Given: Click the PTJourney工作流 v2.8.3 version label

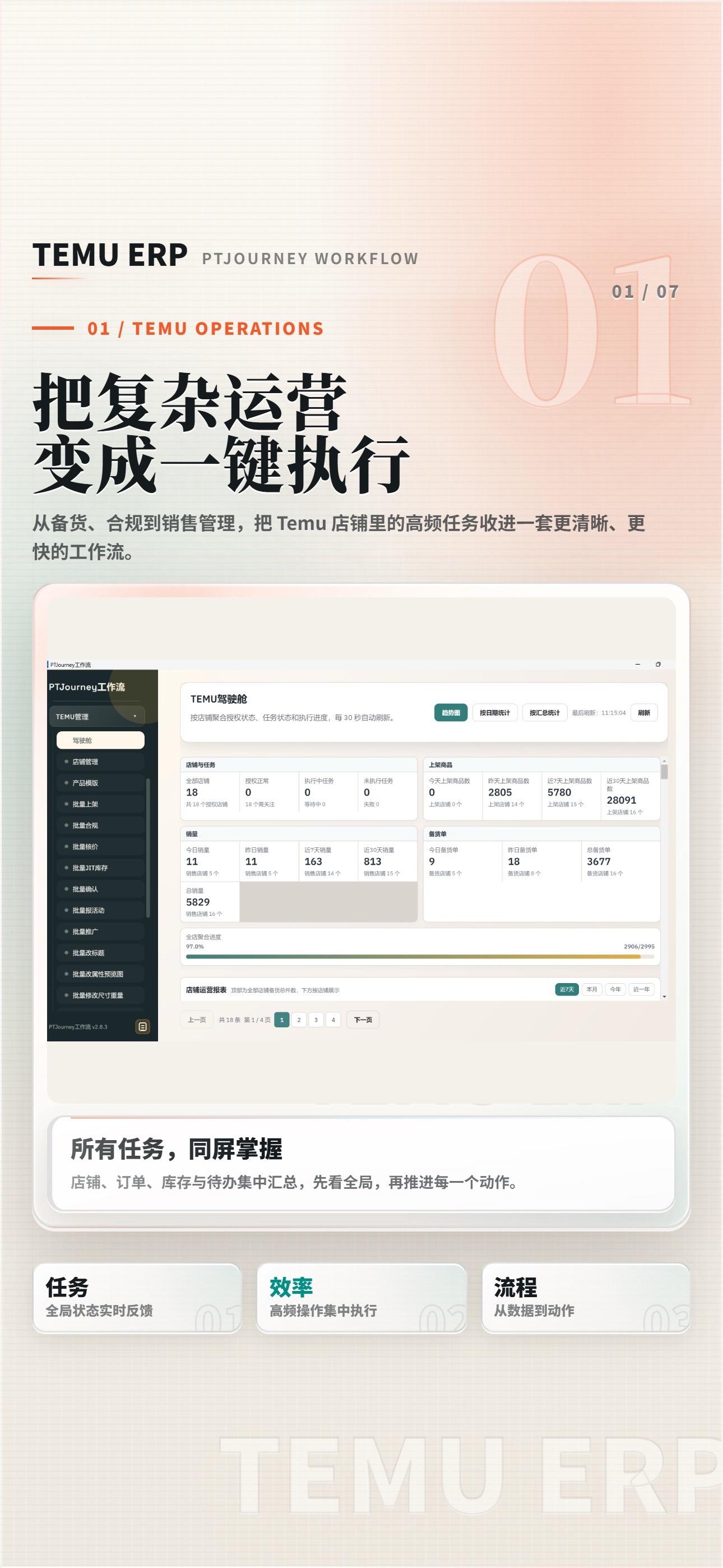Looking at the screenshot, I should [78, 1027].
